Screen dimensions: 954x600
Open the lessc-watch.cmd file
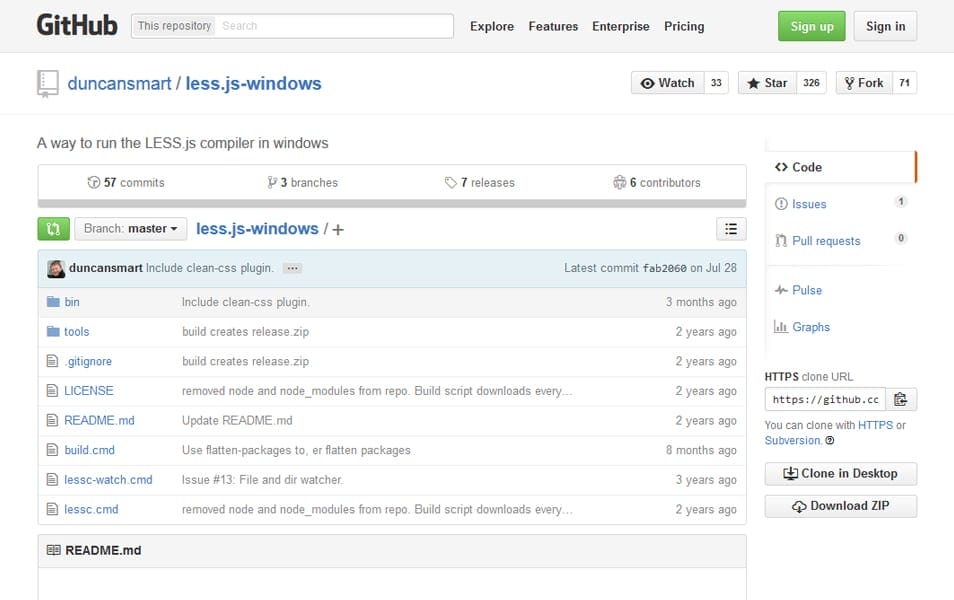pos(108,480)
